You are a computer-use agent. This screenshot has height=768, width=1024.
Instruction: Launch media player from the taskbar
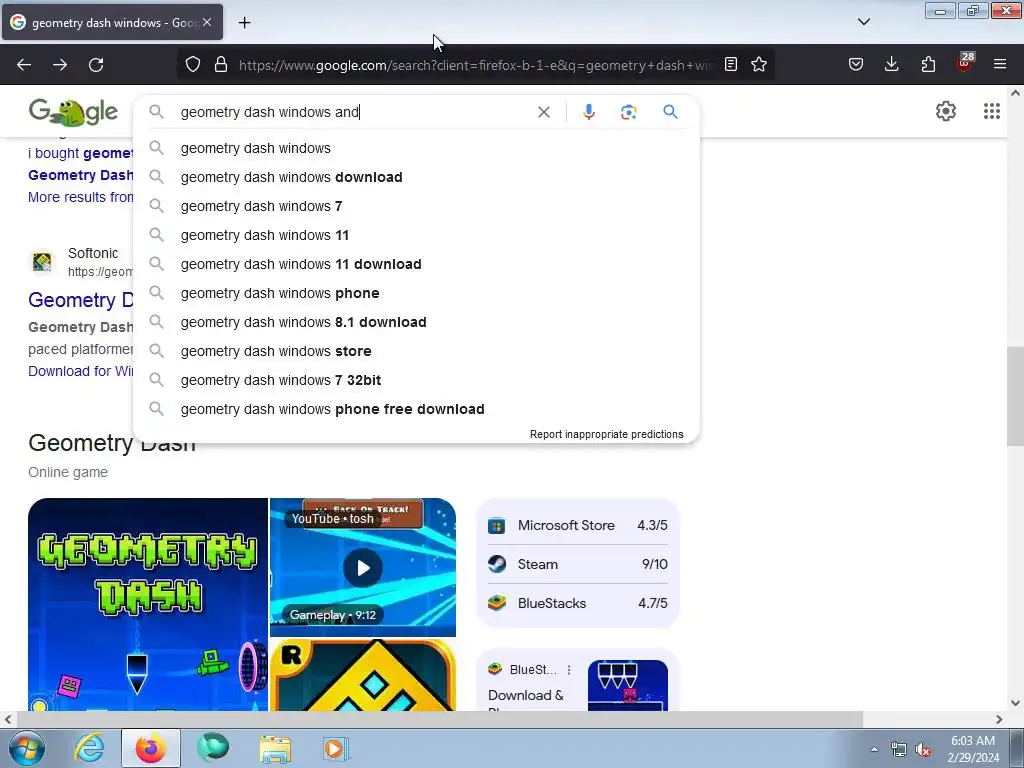[x=336, y=748]
